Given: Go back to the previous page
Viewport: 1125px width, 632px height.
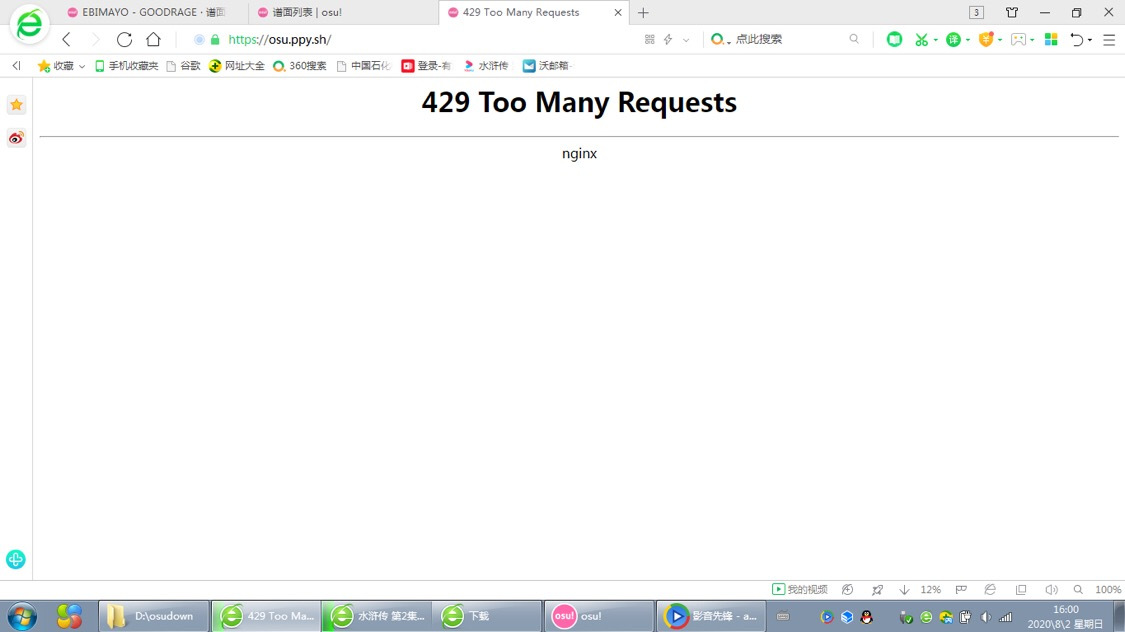Looking at the screenshot, I should (x=67, y=39).
